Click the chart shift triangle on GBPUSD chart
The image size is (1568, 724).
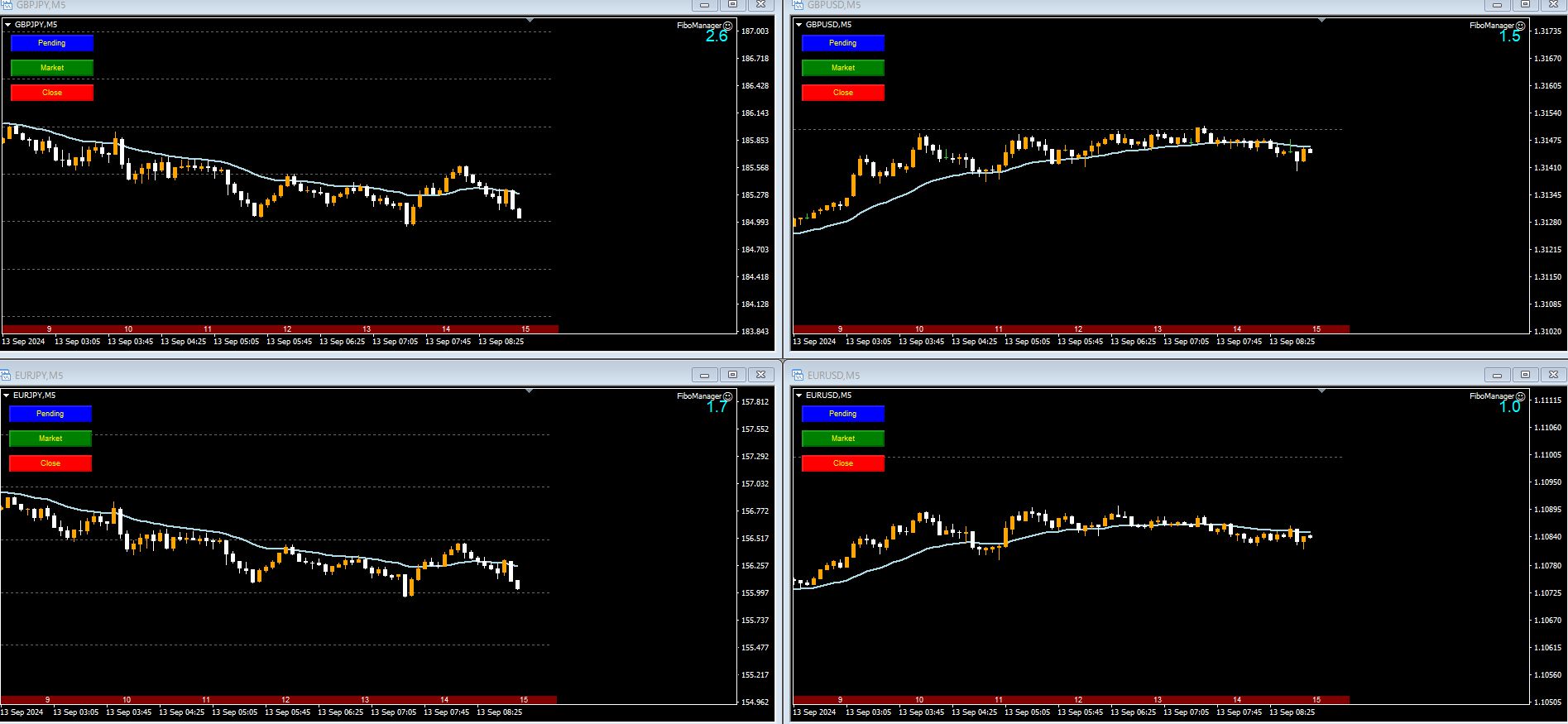[x=1321, y=20]
